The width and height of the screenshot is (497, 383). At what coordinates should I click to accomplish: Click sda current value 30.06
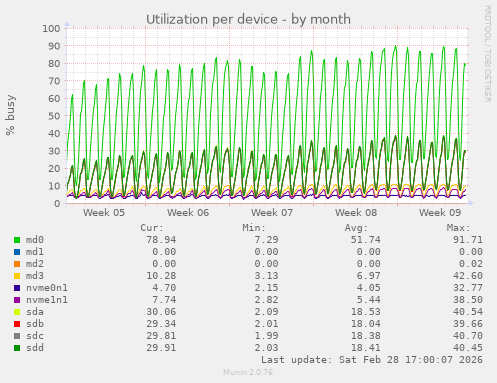click(x=161, y=312)
